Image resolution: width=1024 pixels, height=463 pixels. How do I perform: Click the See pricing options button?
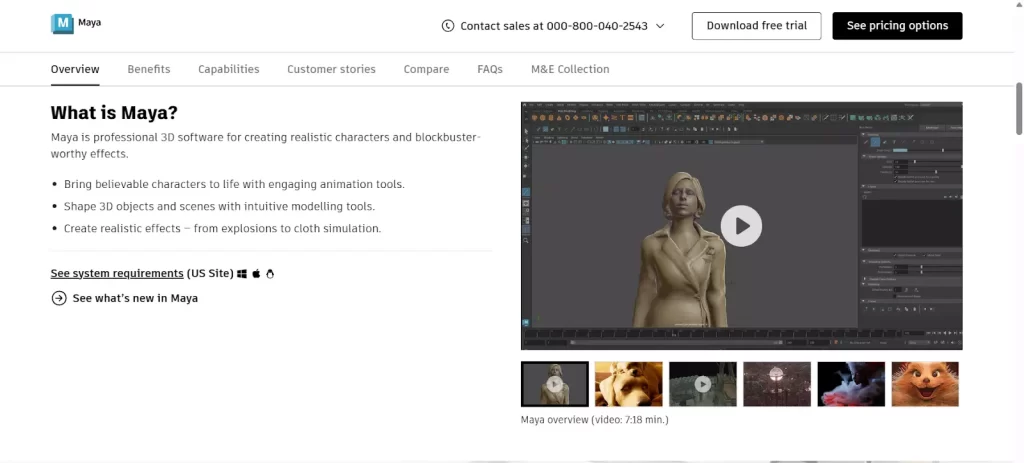[897, 26]
